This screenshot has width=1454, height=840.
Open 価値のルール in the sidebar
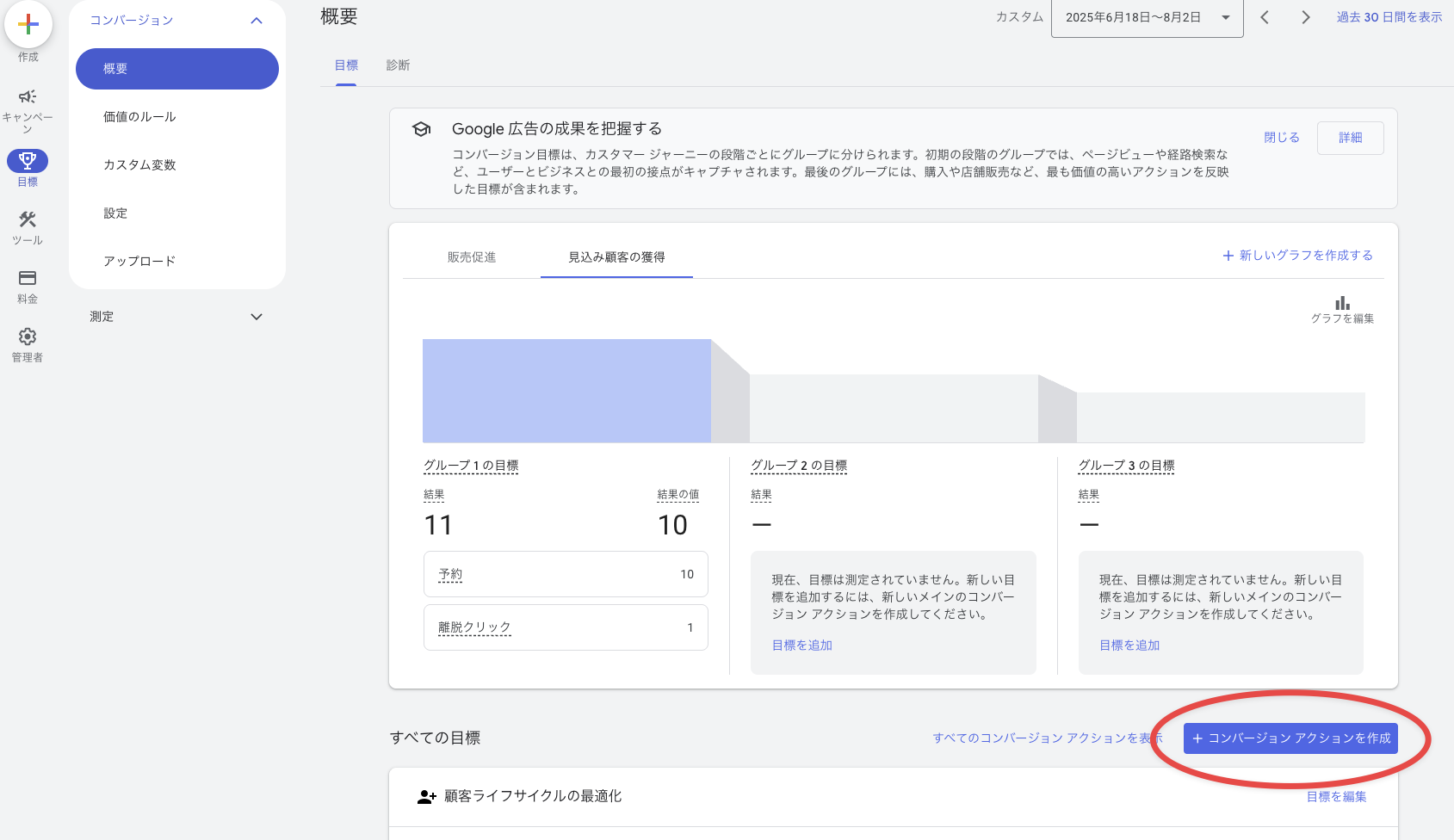pos(139,117)
